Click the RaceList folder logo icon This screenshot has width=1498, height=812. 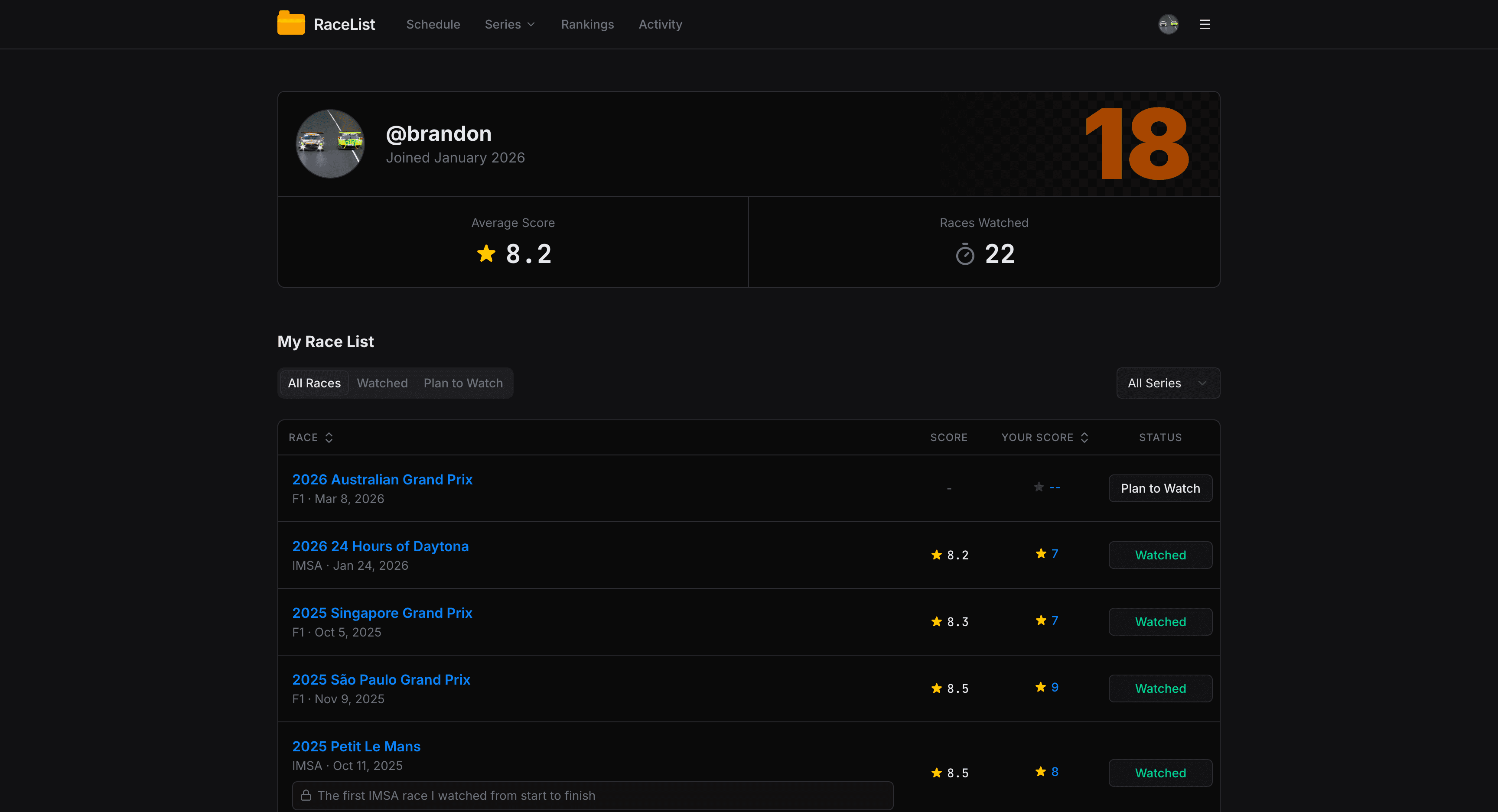pos(291,23)
